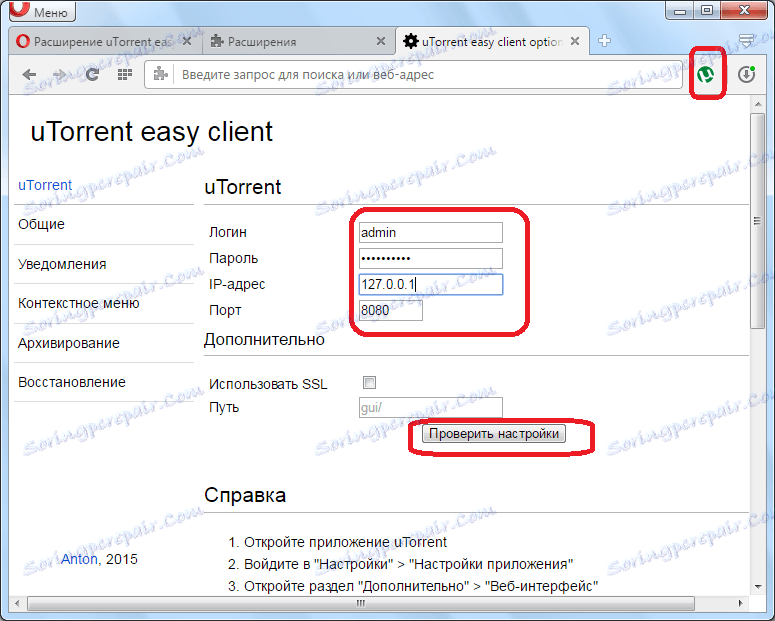Reload the page with refresh icon

click(x=92, y=75)
